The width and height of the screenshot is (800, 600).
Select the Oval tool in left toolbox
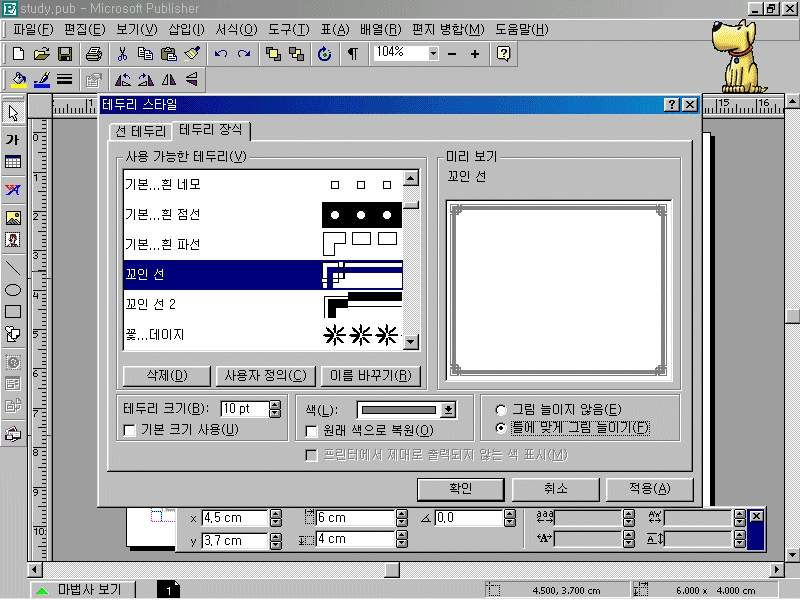click(13, 290)
